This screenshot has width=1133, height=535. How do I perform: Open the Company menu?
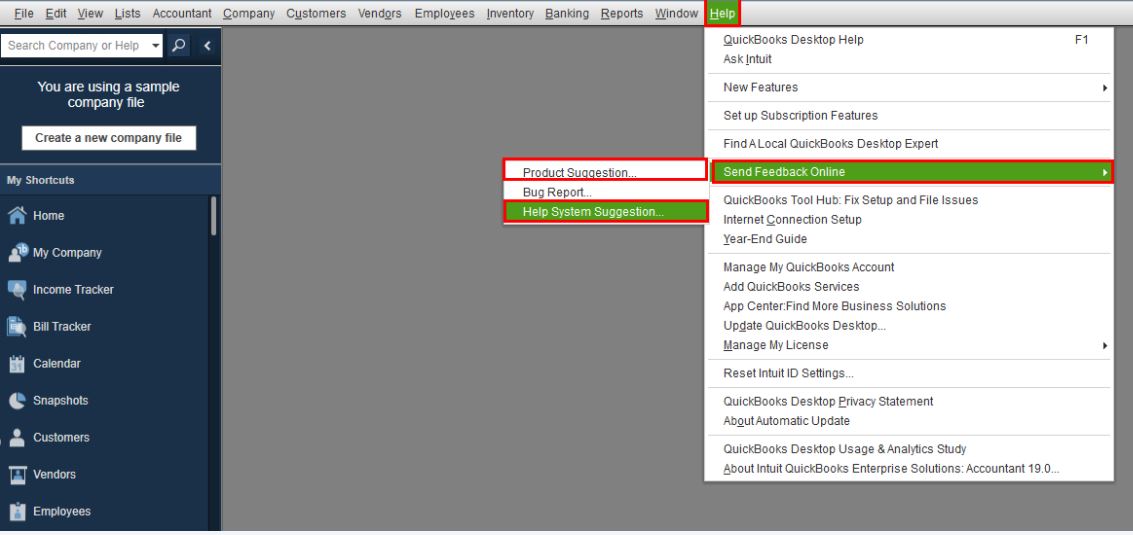[249, 13]
